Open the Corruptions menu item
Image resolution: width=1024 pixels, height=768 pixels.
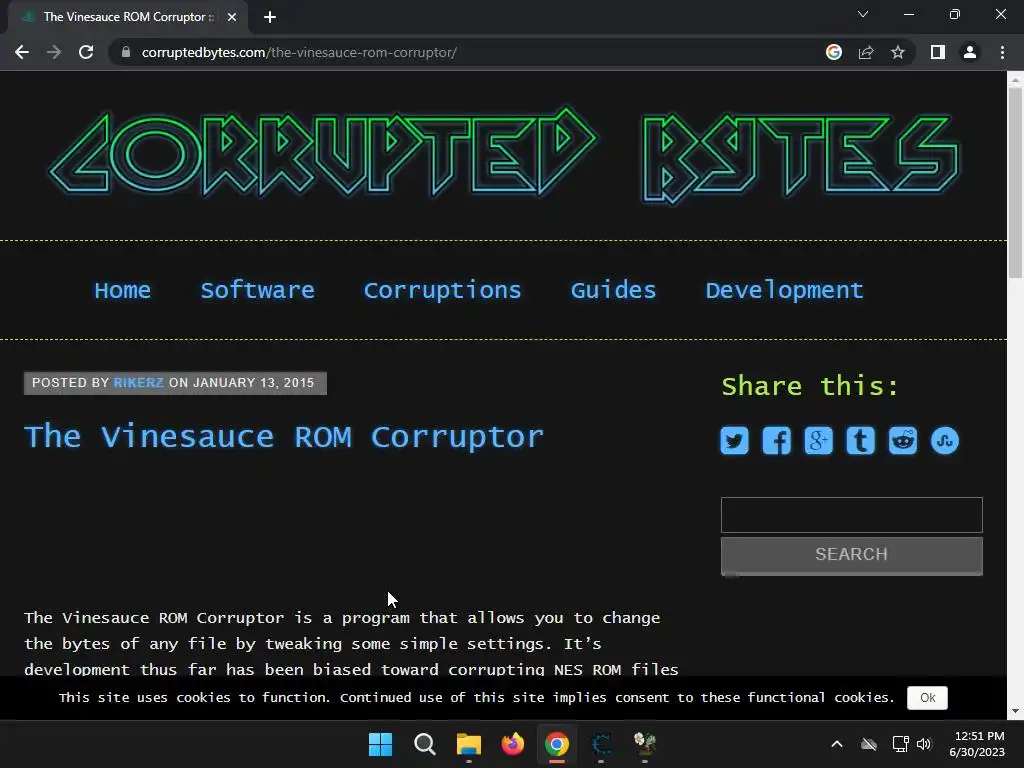[x=443, y=290]
